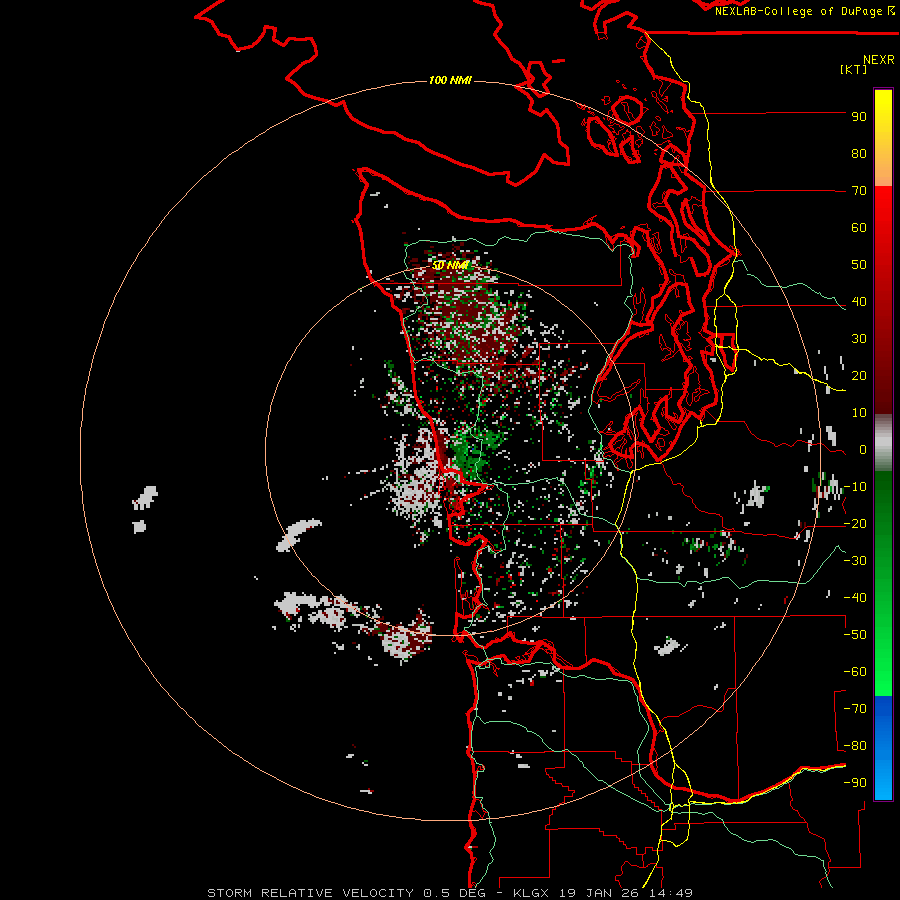Click the -80 value on velocity scale

pyautogui.click(x=855, y=746)
